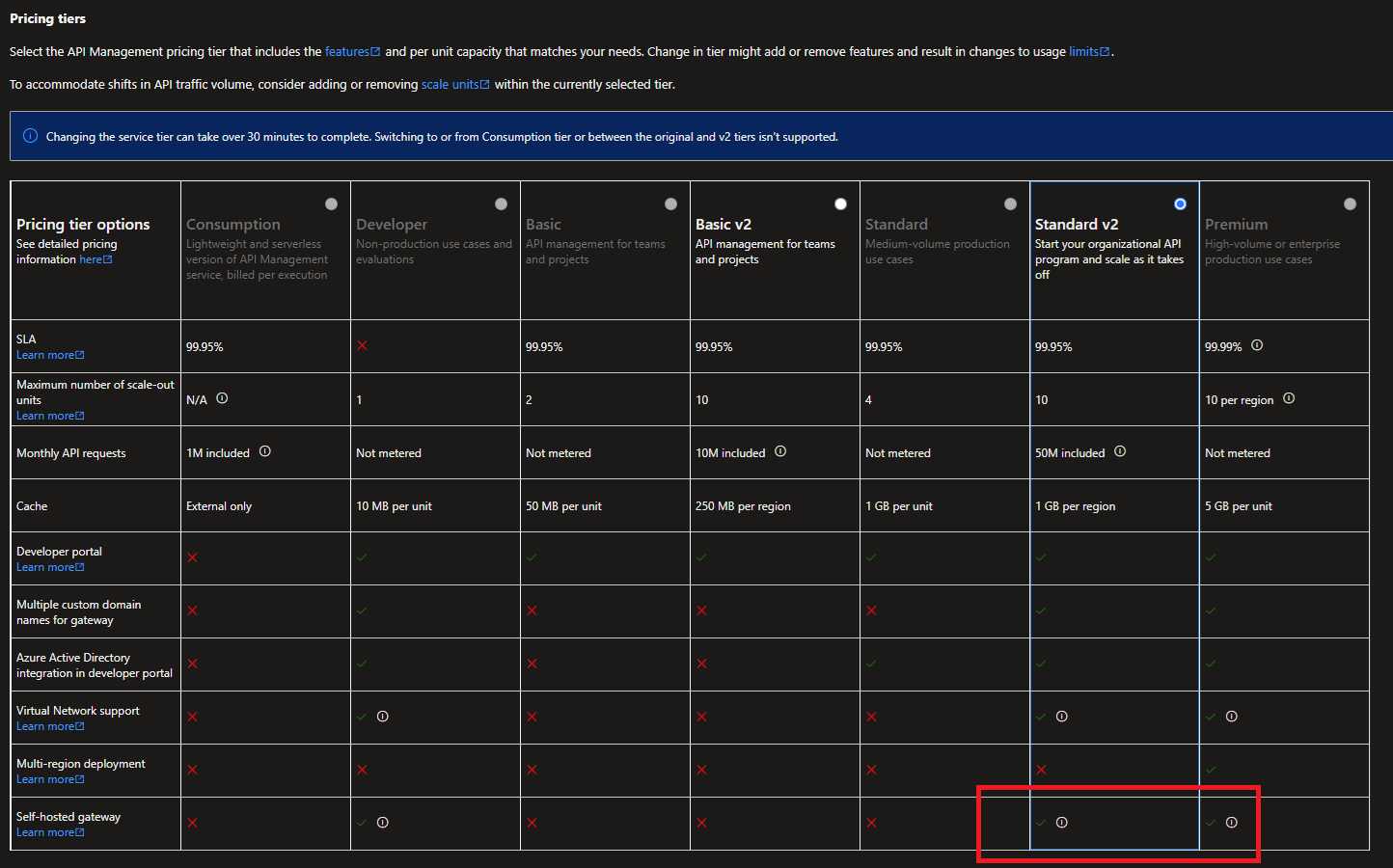
Task: Click green check for Standard Azure Active Directory
Action: pyautogui.click(x=871, y=664)
